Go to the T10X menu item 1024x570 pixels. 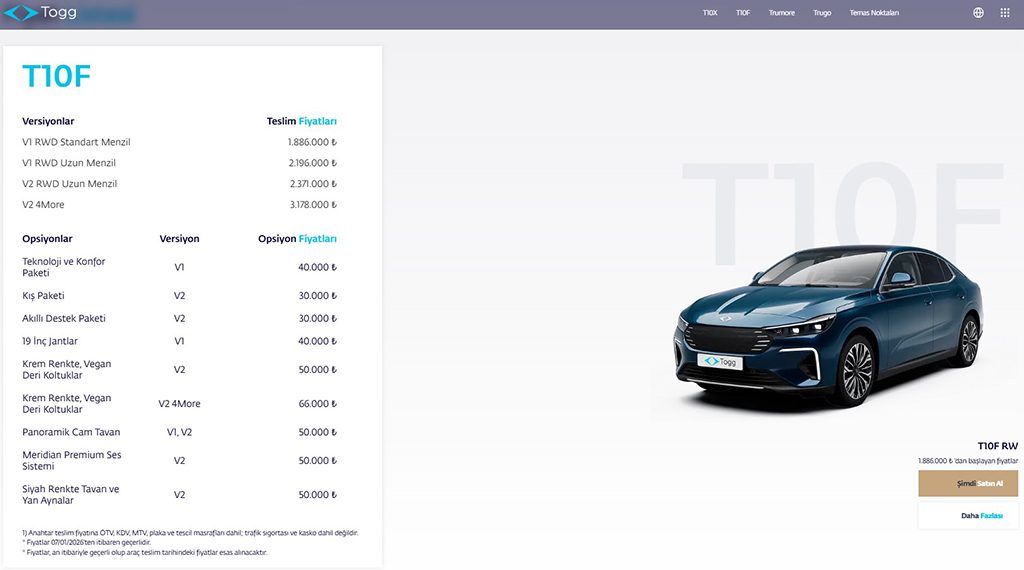[x=710, y=13]
